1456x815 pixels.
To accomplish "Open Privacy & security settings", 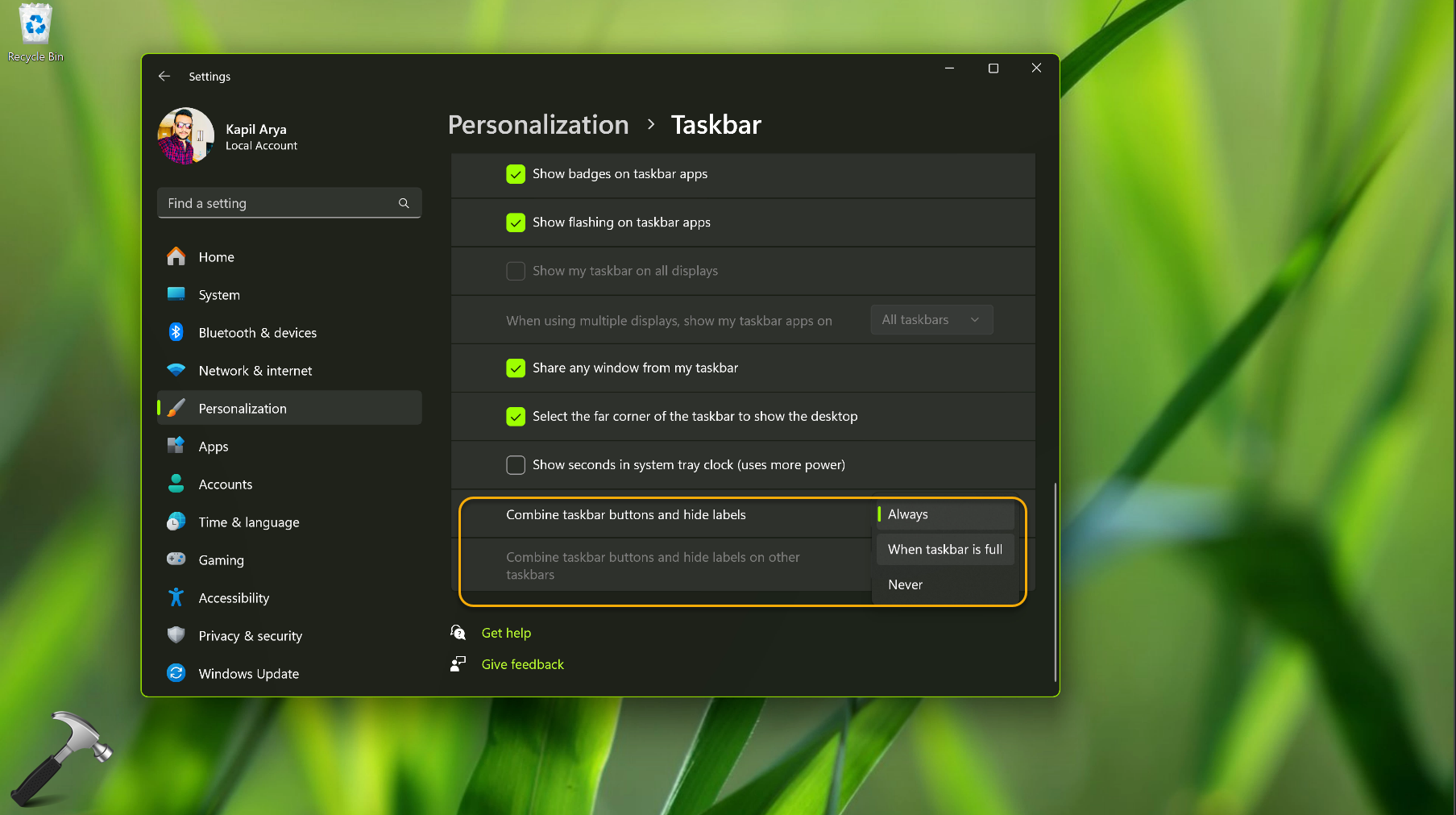I will (x=250, y=635).
